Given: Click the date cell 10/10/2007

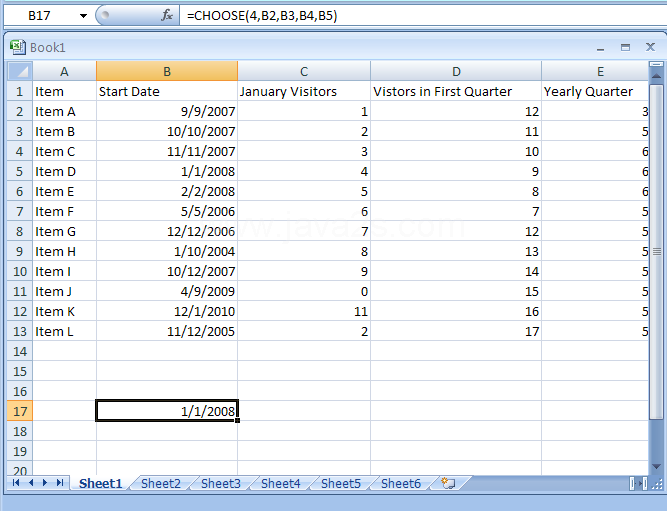Looking at the screenshot, I should tap(167, 131).
